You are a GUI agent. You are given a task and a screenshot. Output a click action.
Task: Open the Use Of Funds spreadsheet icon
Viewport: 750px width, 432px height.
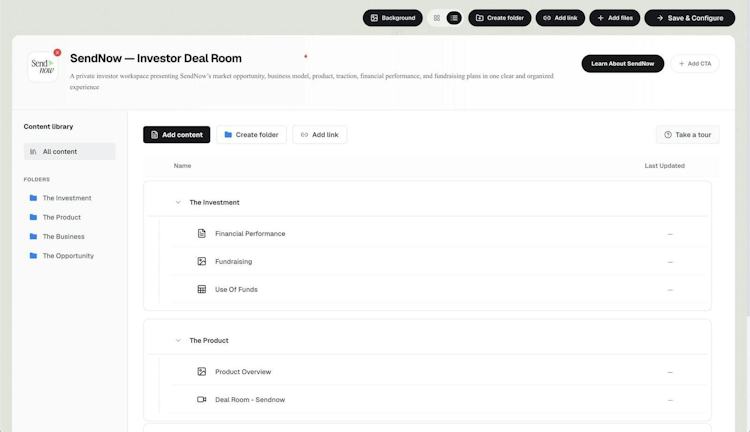coord(202,289)
